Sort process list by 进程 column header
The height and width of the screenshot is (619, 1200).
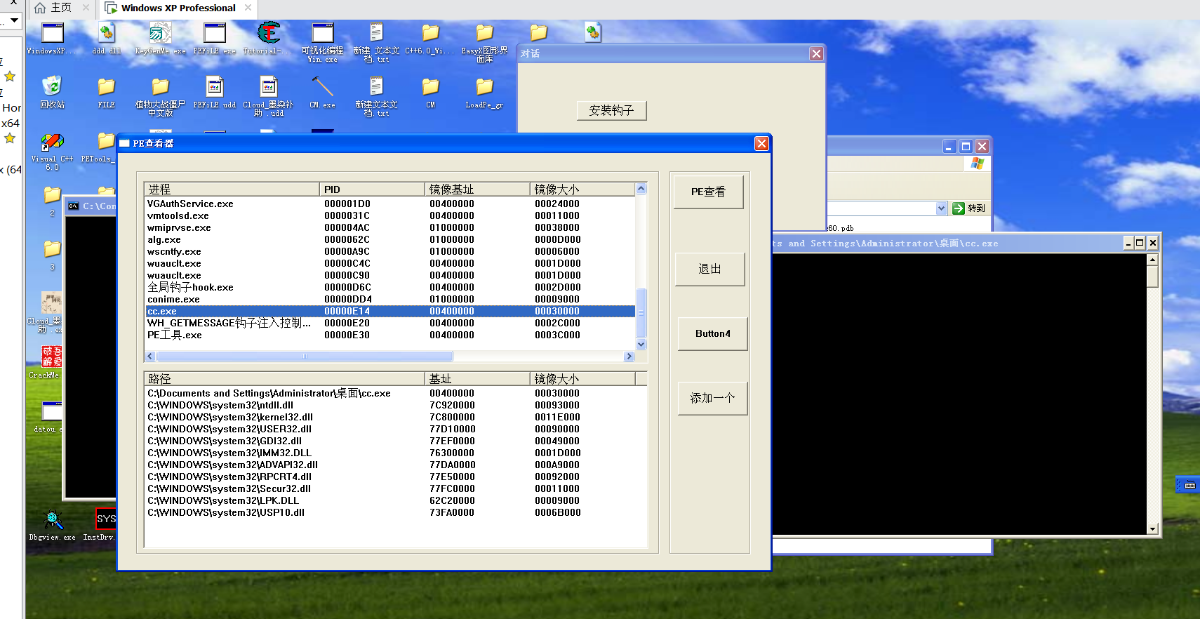point(232,189)
